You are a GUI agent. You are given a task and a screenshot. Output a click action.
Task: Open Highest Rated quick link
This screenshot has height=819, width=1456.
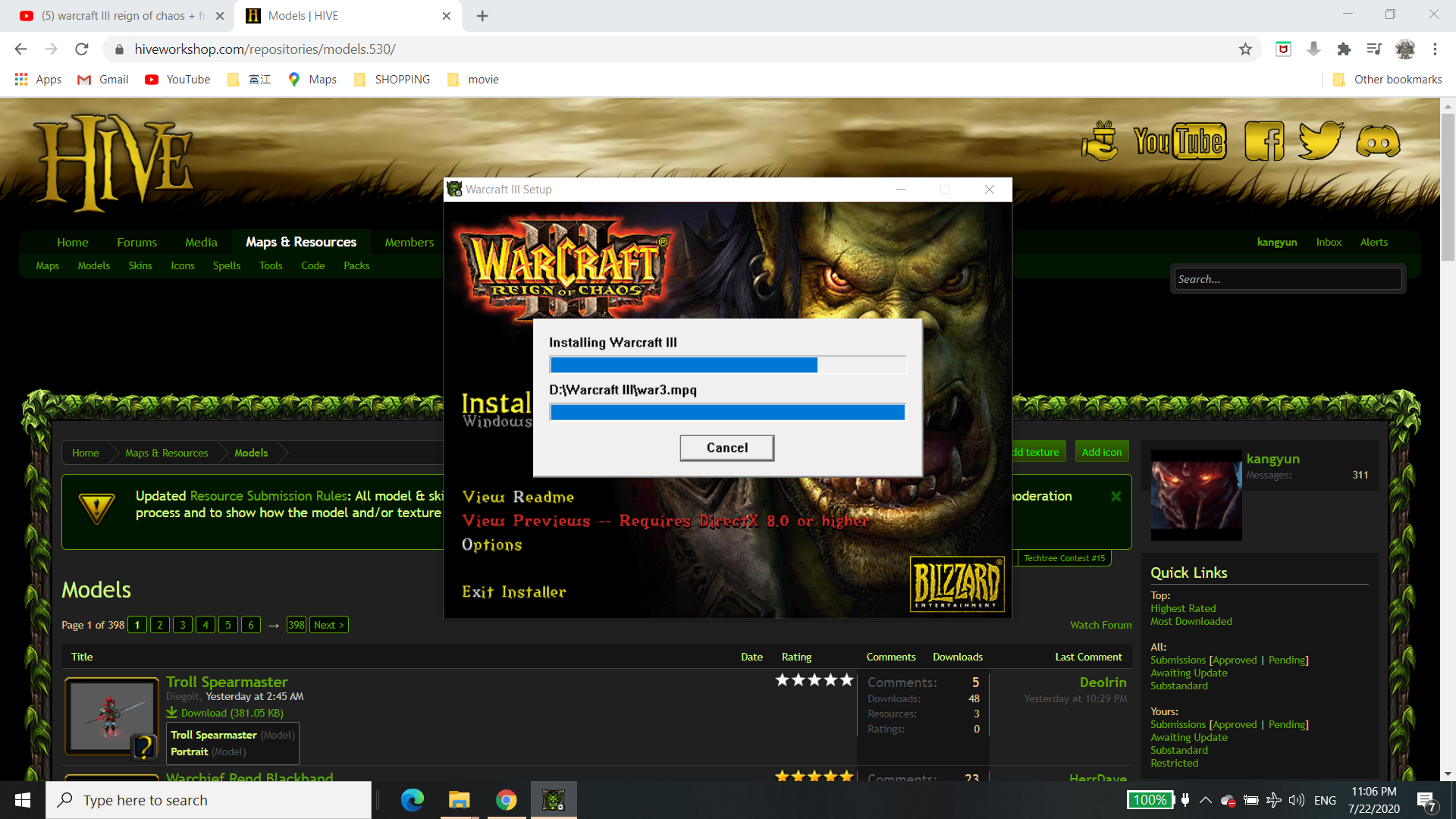tap(1182, 608)
